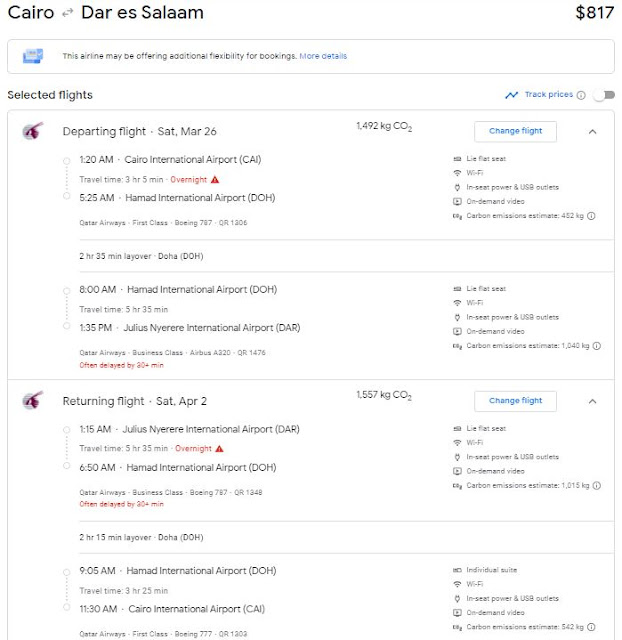Viewport: 622px width, 640px height.
Task: Open the More details link
Action: coord(323,56)
